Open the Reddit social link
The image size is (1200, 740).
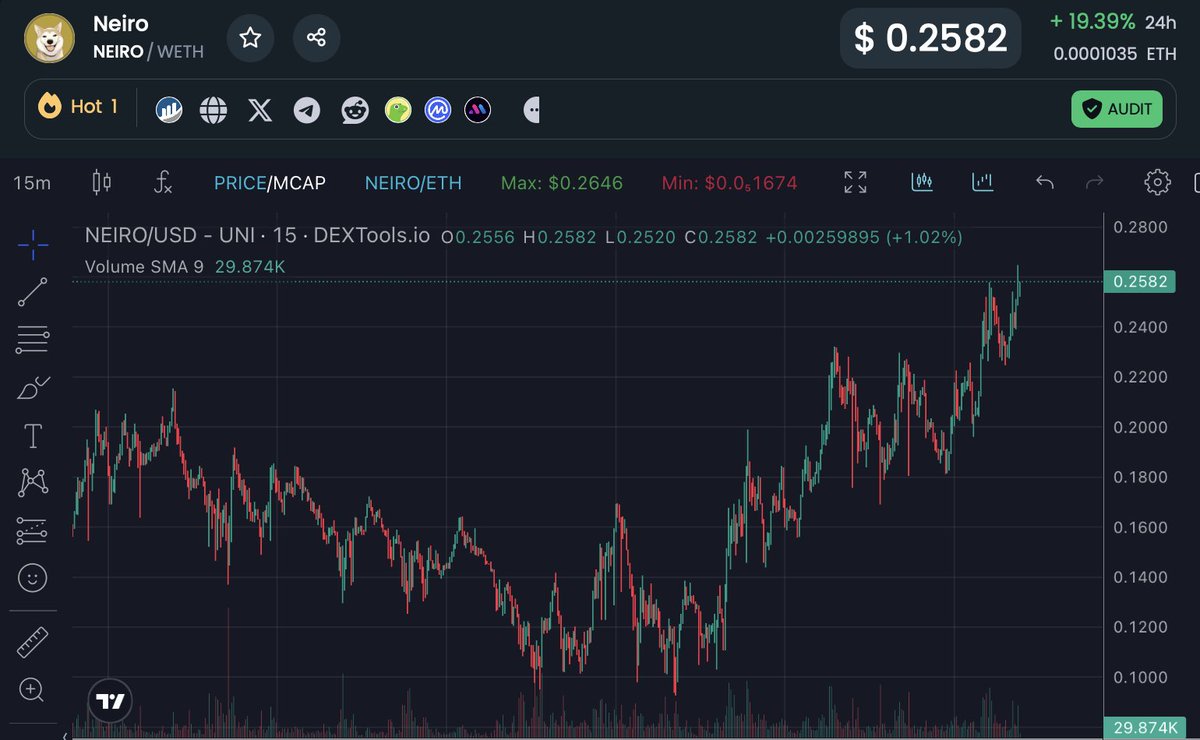point(354,109)
